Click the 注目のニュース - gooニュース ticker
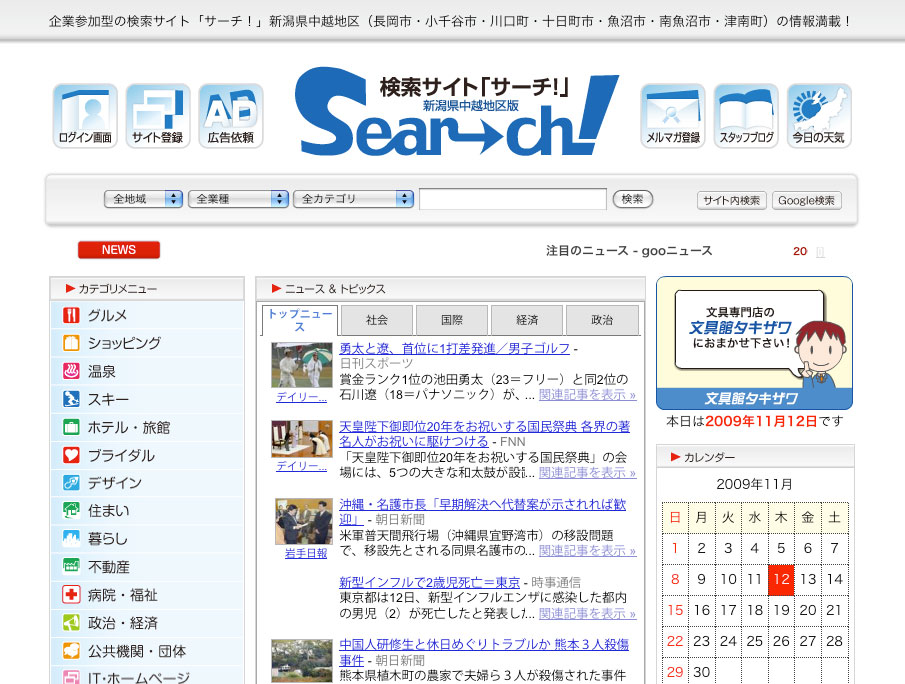The width and height of the screenshot is (905, 684). 629,251
